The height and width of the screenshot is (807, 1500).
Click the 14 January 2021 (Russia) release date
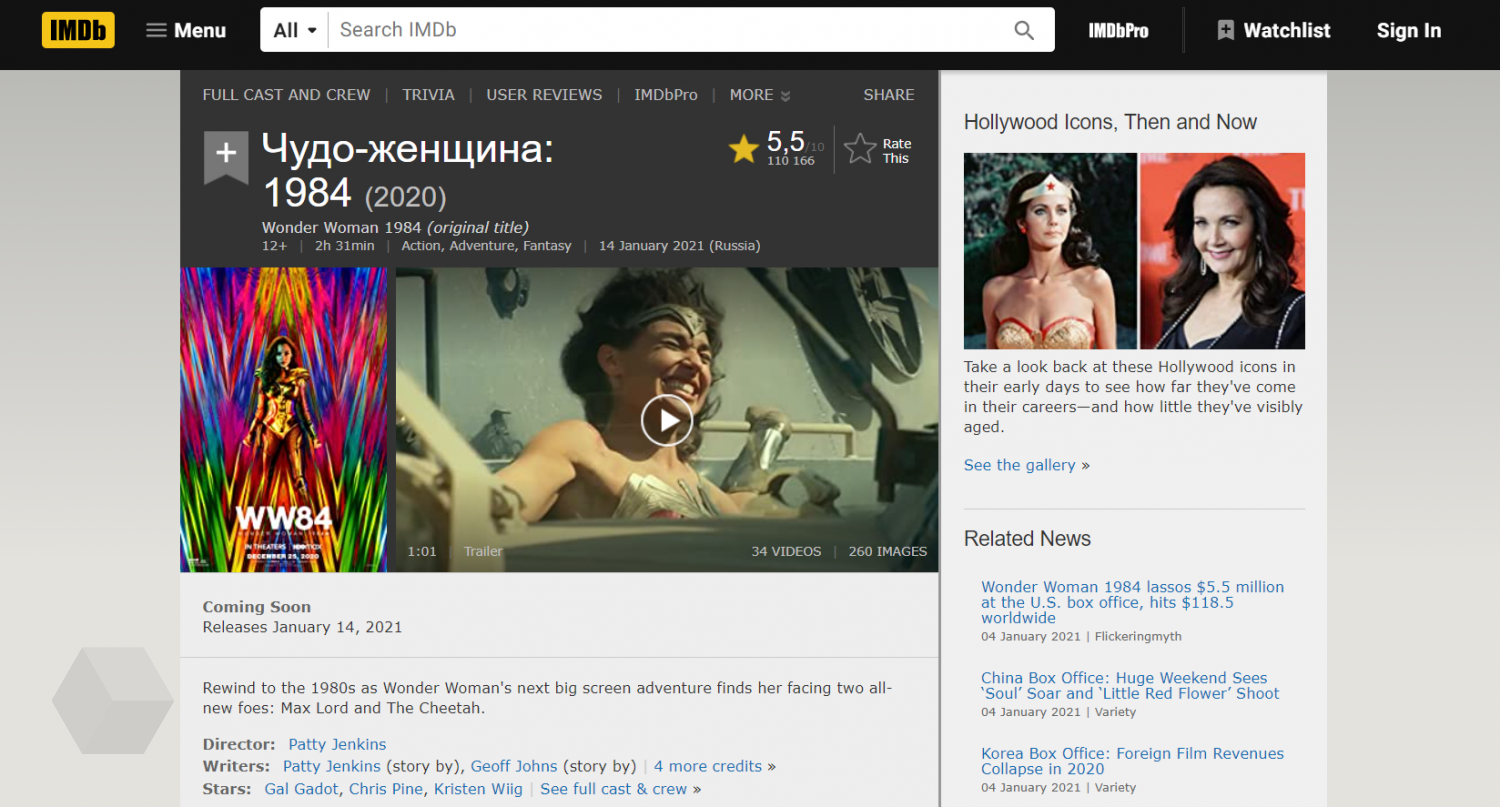point(679,246)
